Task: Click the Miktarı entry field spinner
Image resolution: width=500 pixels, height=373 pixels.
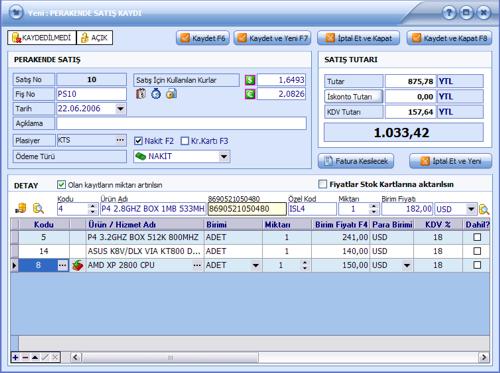Action: tap(374, 209)
